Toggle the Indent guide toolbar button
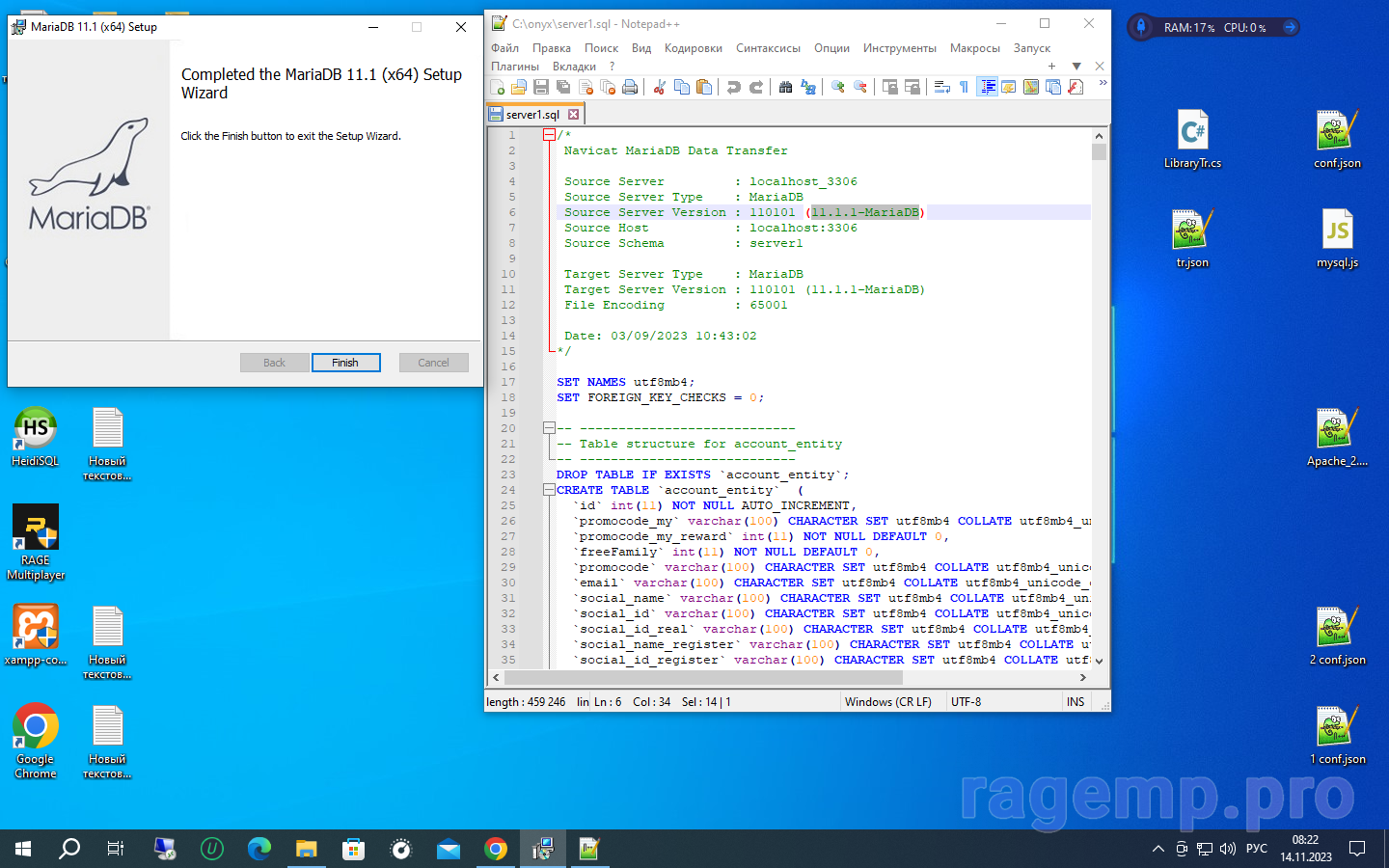The height and width of the screenshot is (868, 1389). point(988,87)
